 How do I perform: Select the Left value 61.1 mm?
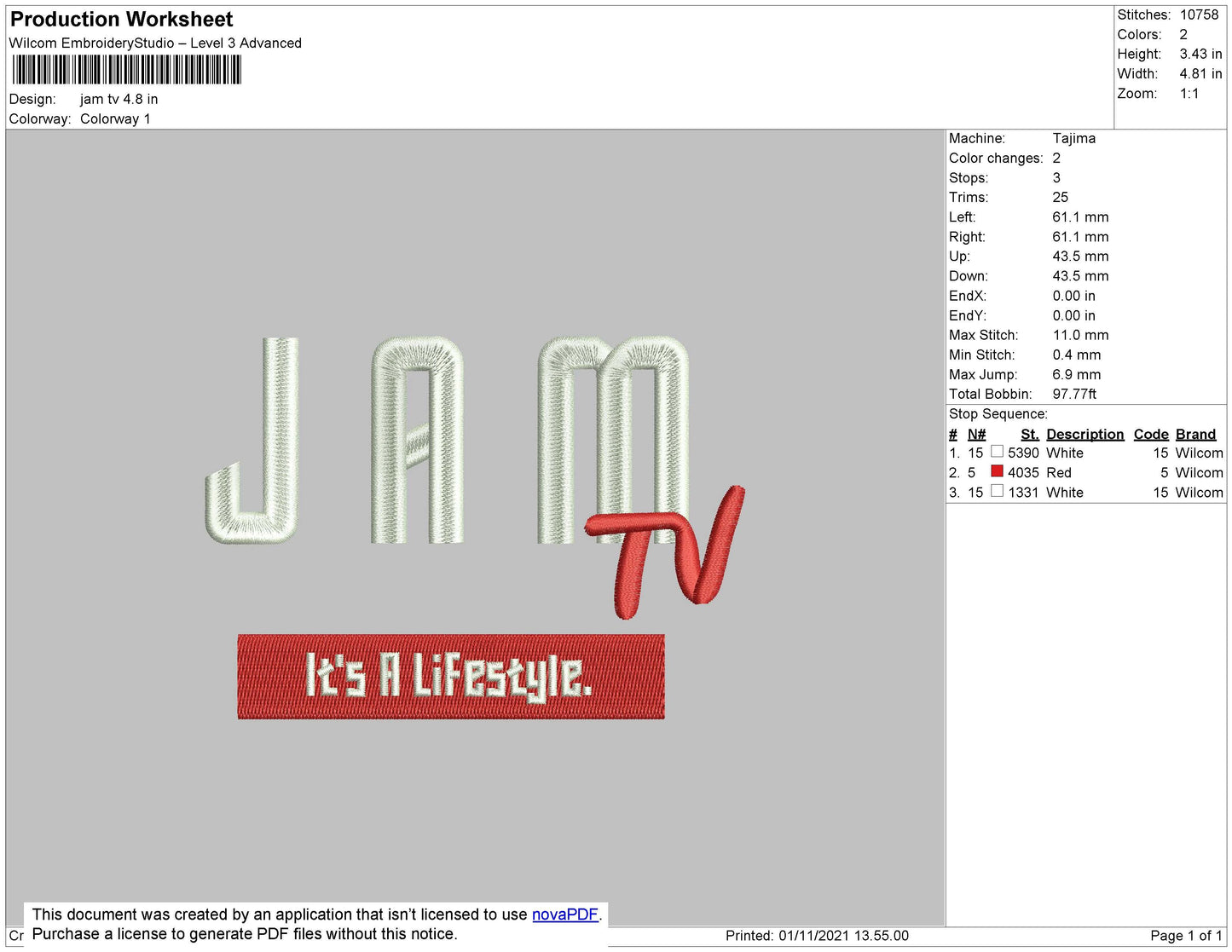click(1080, 216)
